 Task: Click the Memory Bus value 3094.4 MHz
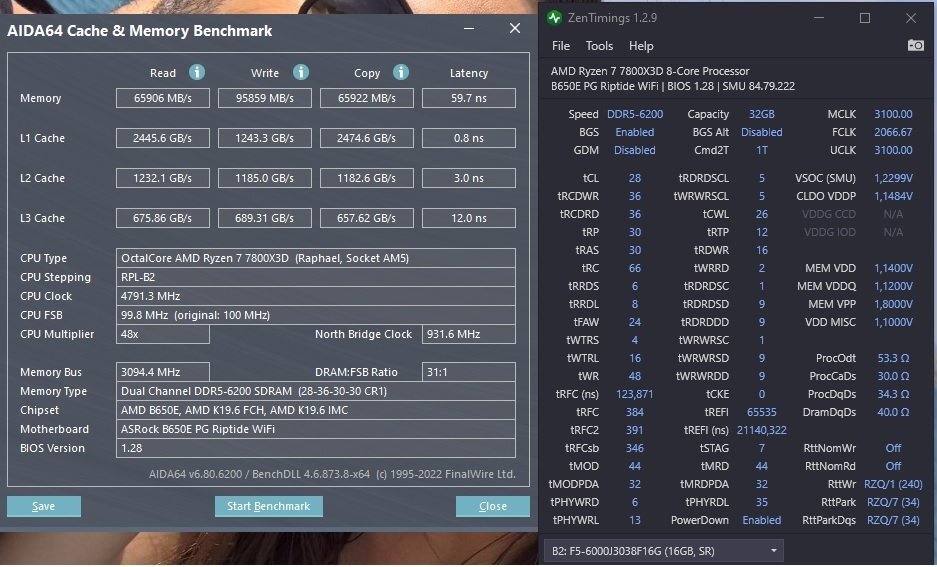click(x=163, y=372)
